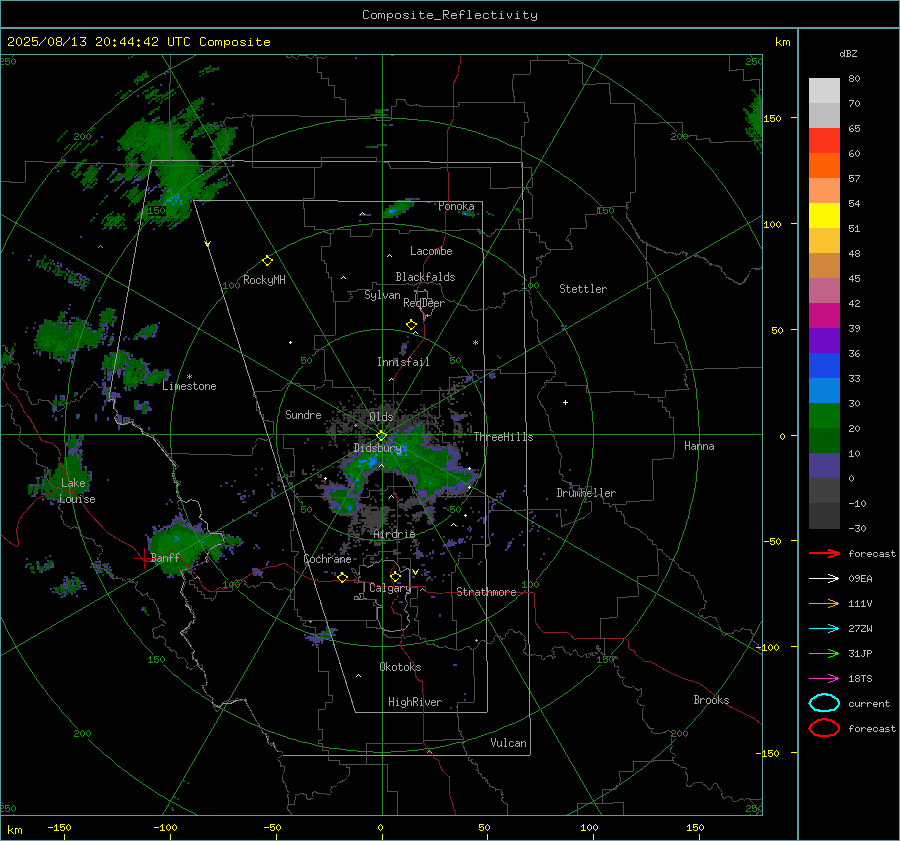Click the white 09EA arrow icon
Image resolution: width=900 pixels, height=841 pixels.
click(x=824, y=578)
